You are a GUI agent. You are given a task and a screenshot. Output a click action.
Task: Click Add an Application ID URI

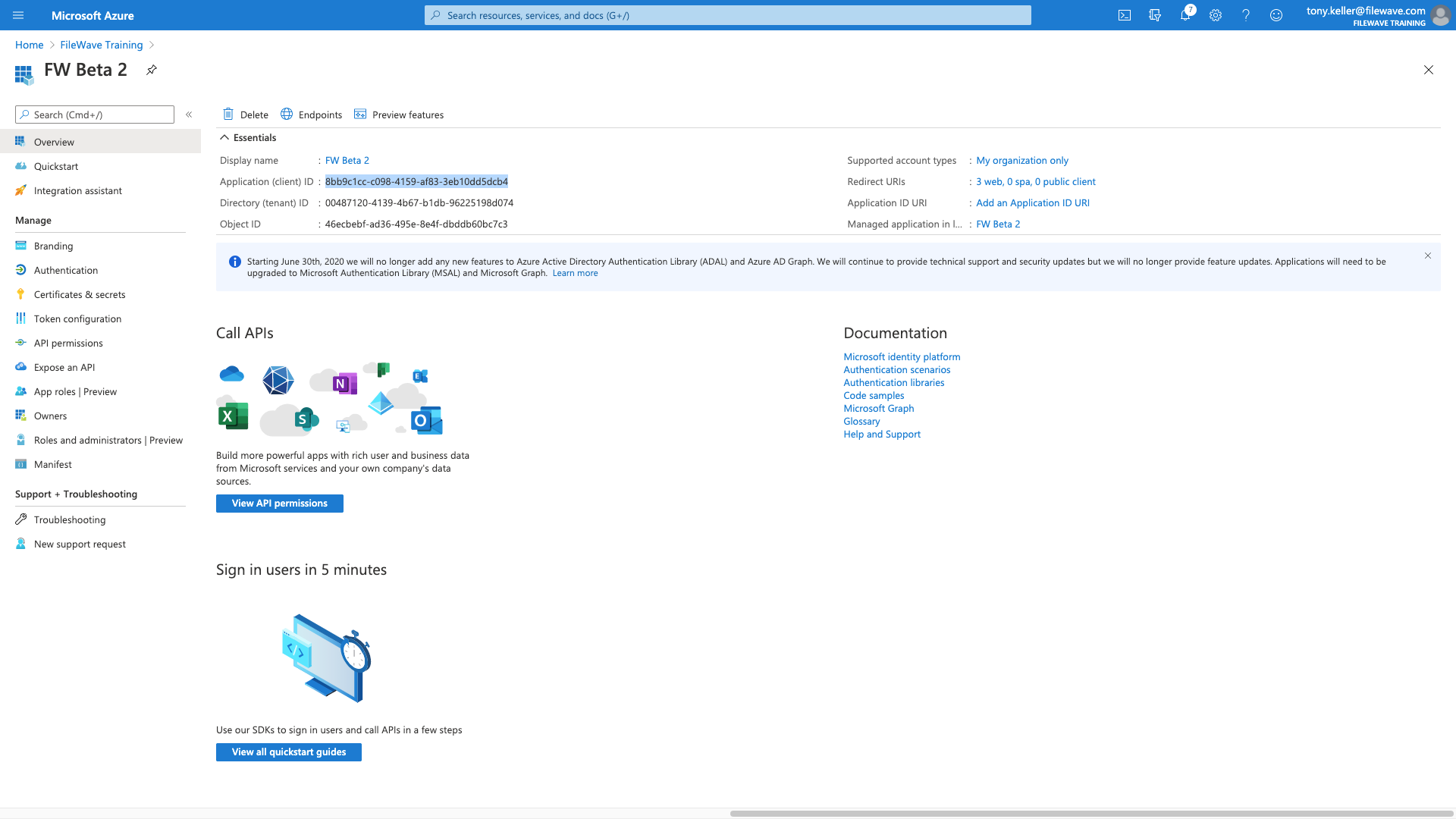tap(1033, 202)
